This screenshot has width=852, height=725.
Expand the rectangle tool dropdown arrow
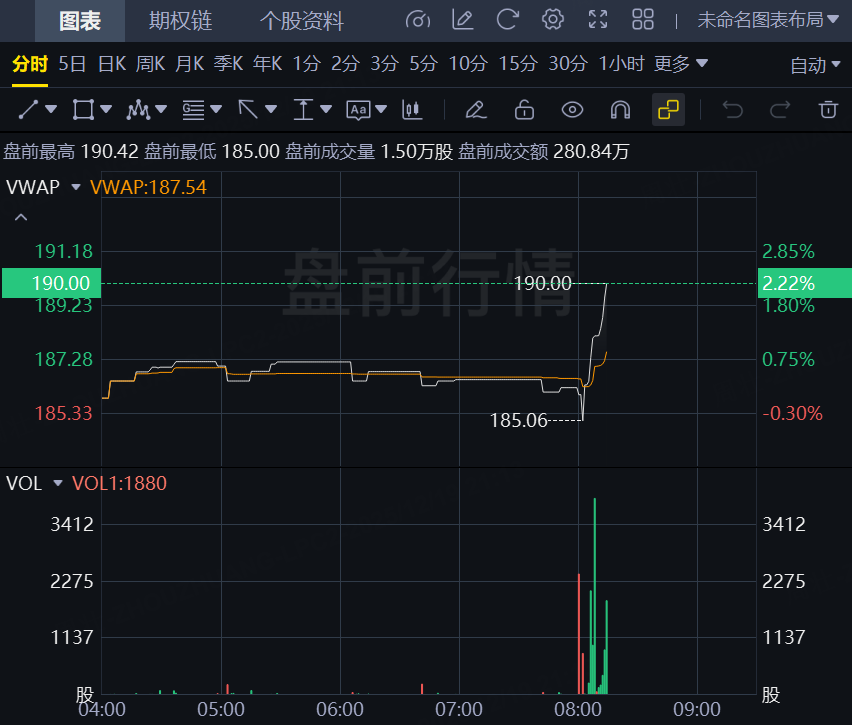click(106, 110)
